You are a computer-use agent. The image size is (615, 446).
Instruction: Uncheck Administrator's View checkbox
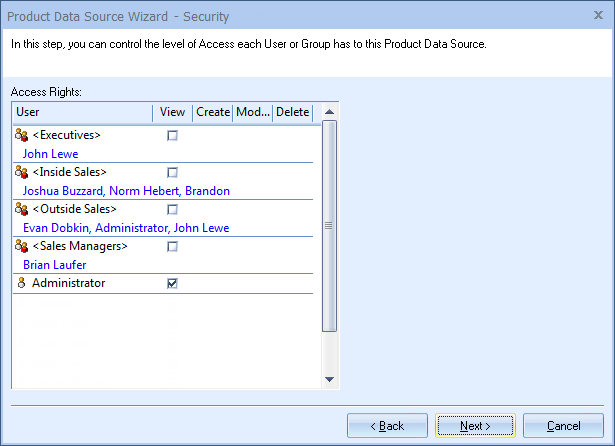[172, 284]
